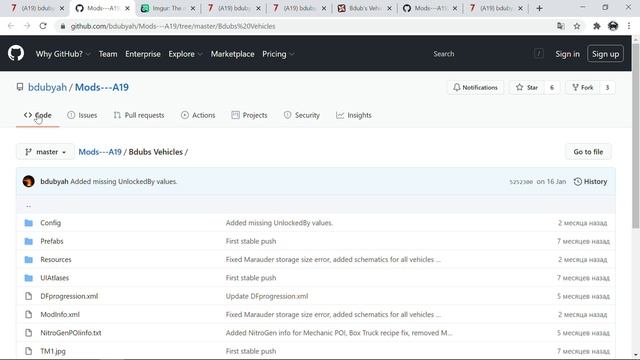The height and width of the screenshot is (360, 640).
Task: Click the 'Update DFprogression.xml' commit message
Action: click(x=267, y=296)
